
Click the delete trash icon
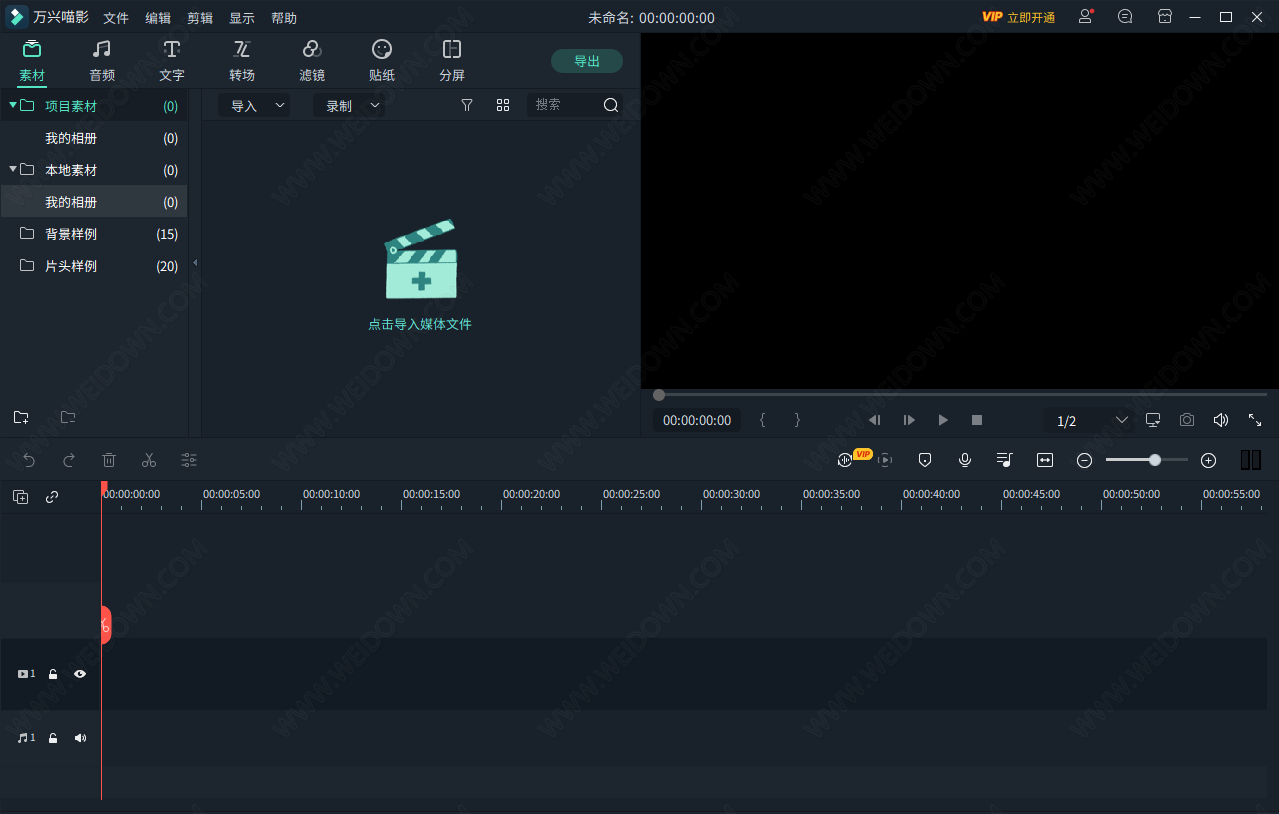coord(109,460)
